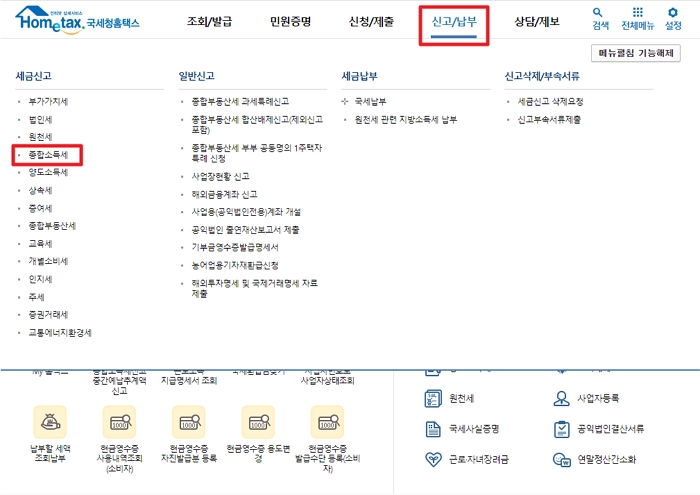Open 농어업용기자재환급신청
The height and width of the screenshot is (495, 700).
tap(235, 265)
